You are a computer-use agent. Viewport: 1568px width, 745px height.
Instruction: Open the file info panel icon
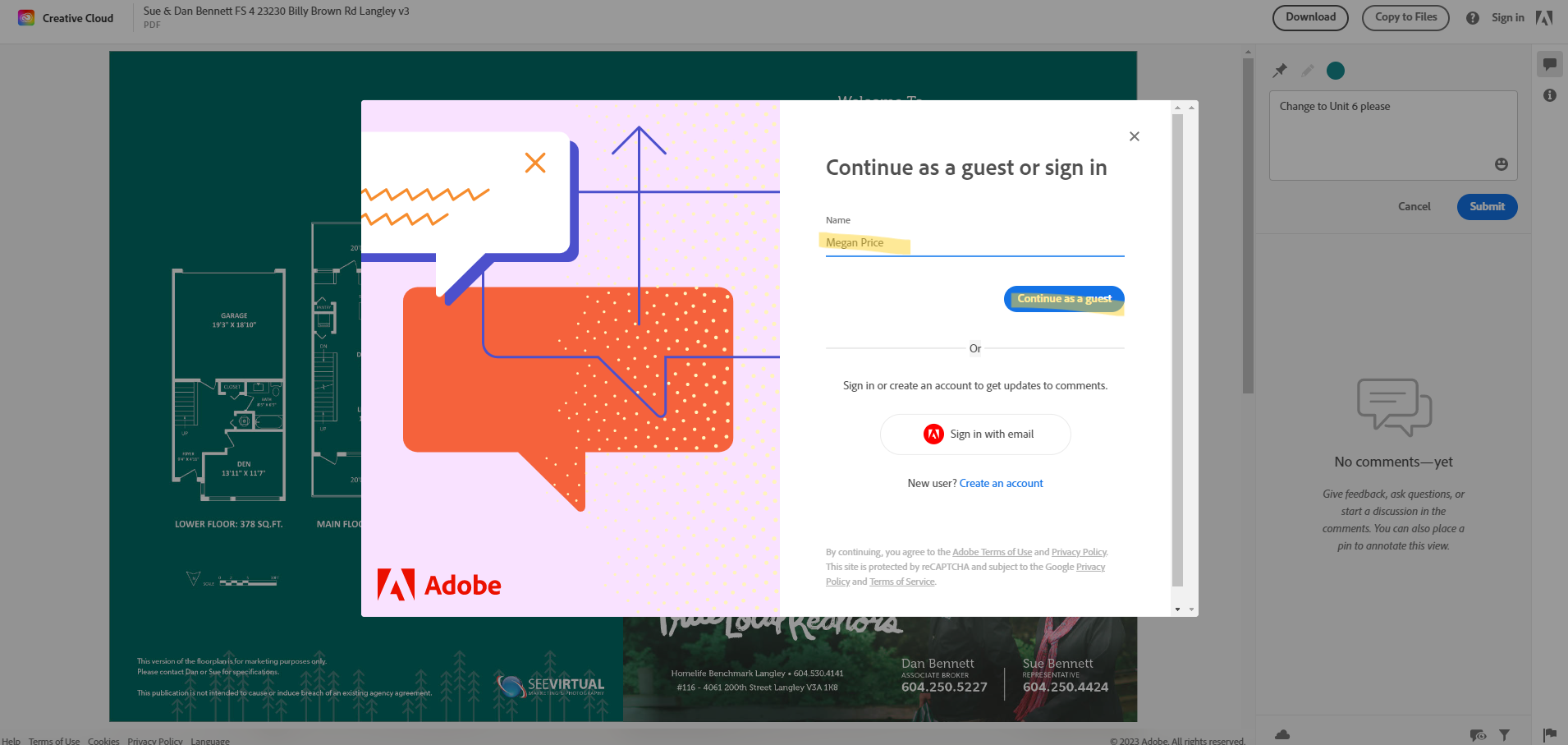[x=1550, y=95]
